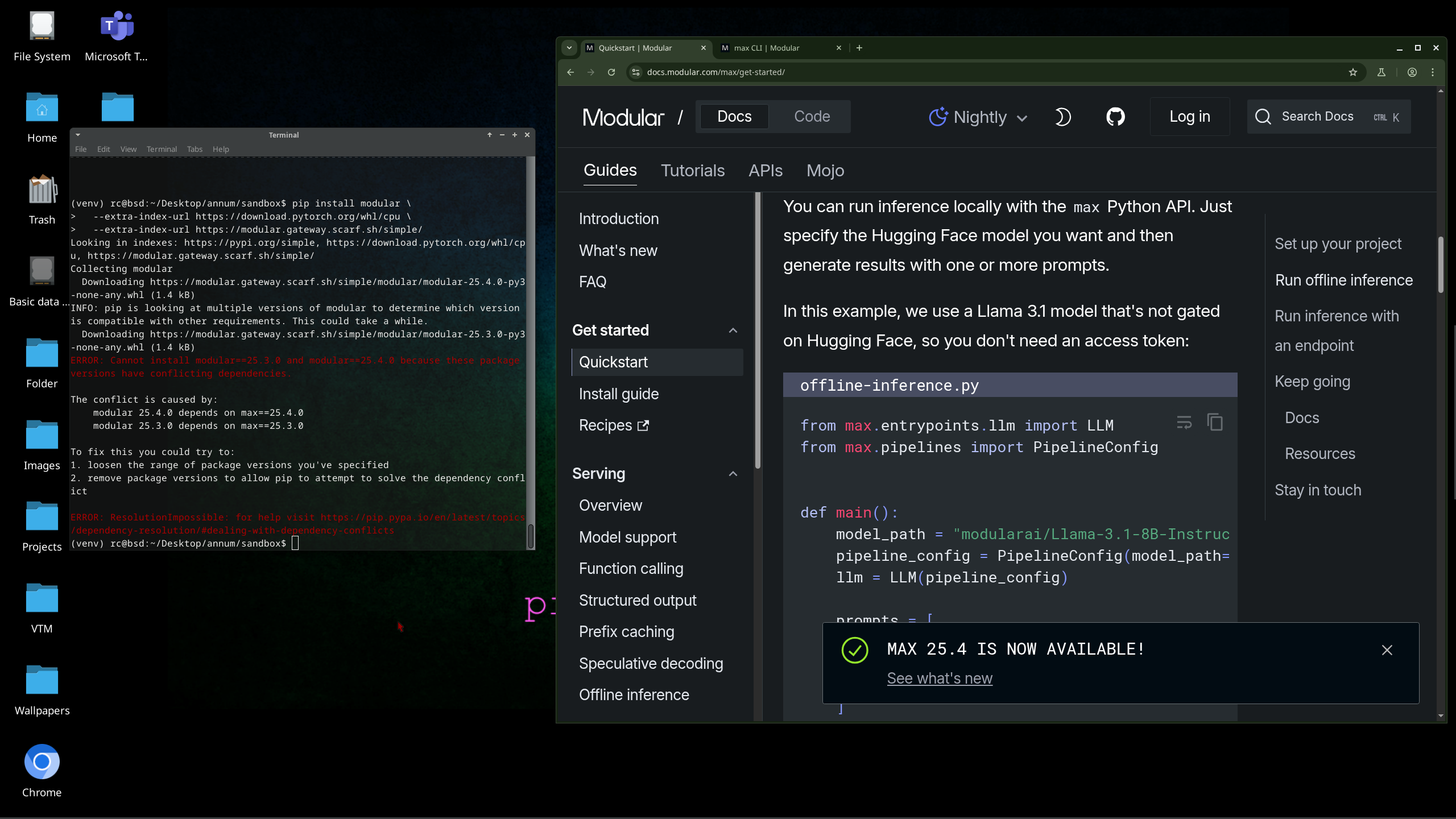The width and height of the screenshot is (1456, 819).
Task: Reload the docs page
Action: (x=611, y=72)
